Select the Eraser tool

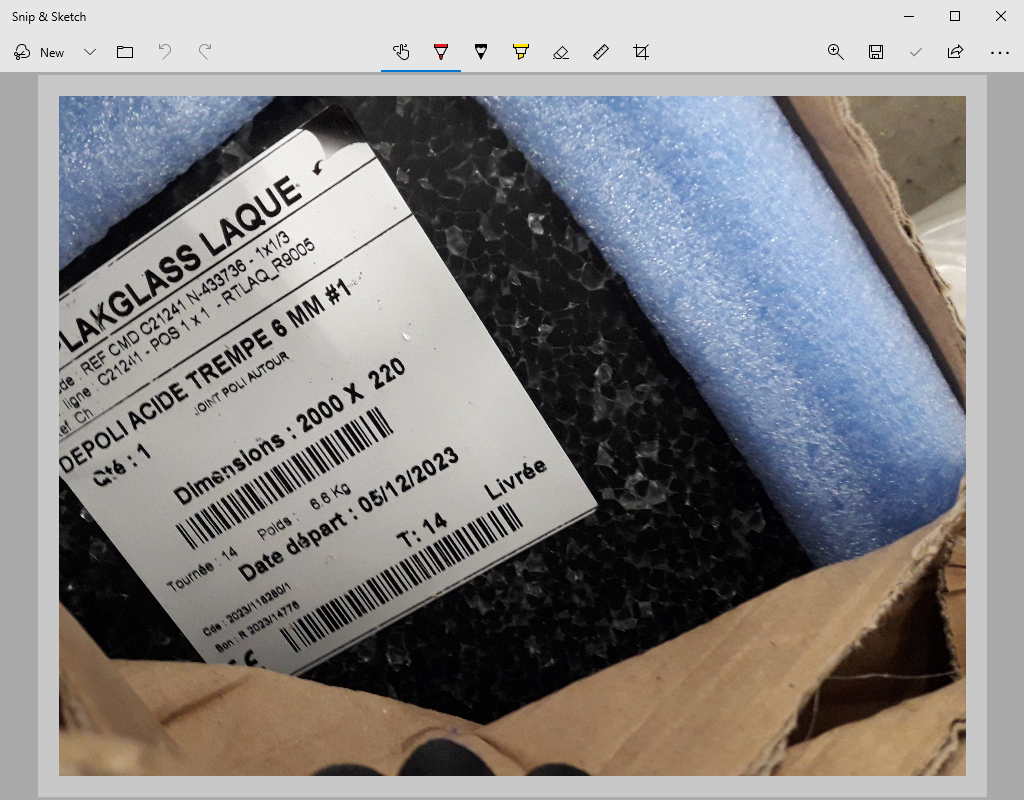561,52
